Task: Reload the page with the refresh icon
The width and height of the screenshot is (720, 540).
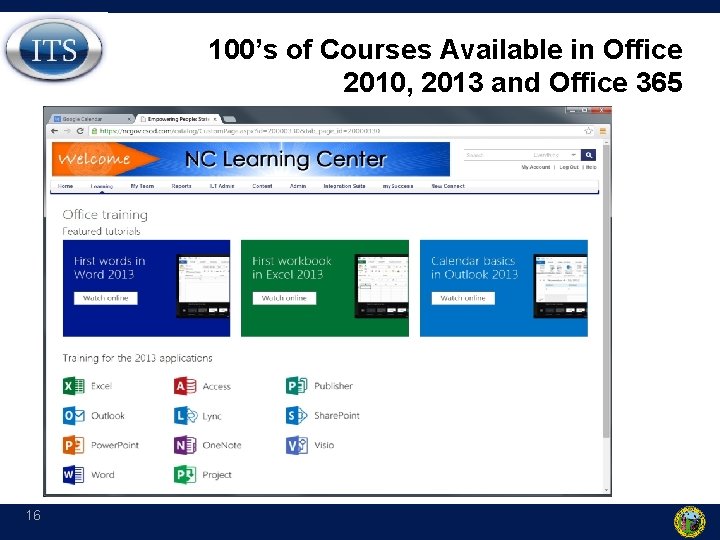Action: [80, 131]
